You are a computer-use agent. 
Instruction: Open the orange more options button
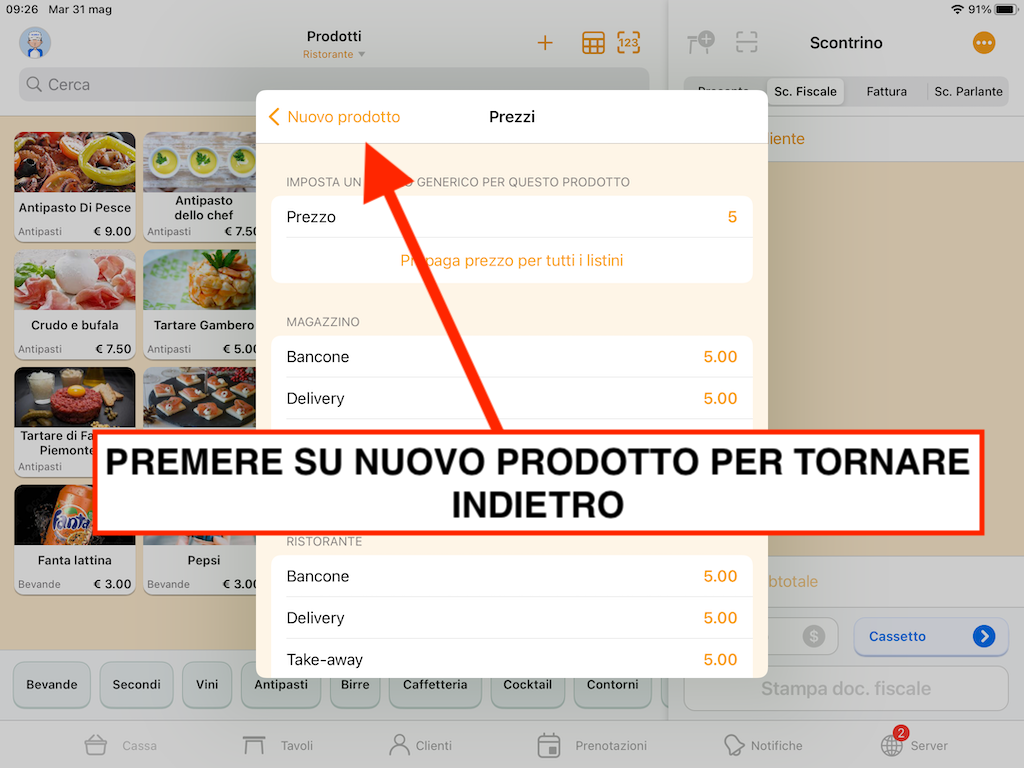[x=984, y=43]
